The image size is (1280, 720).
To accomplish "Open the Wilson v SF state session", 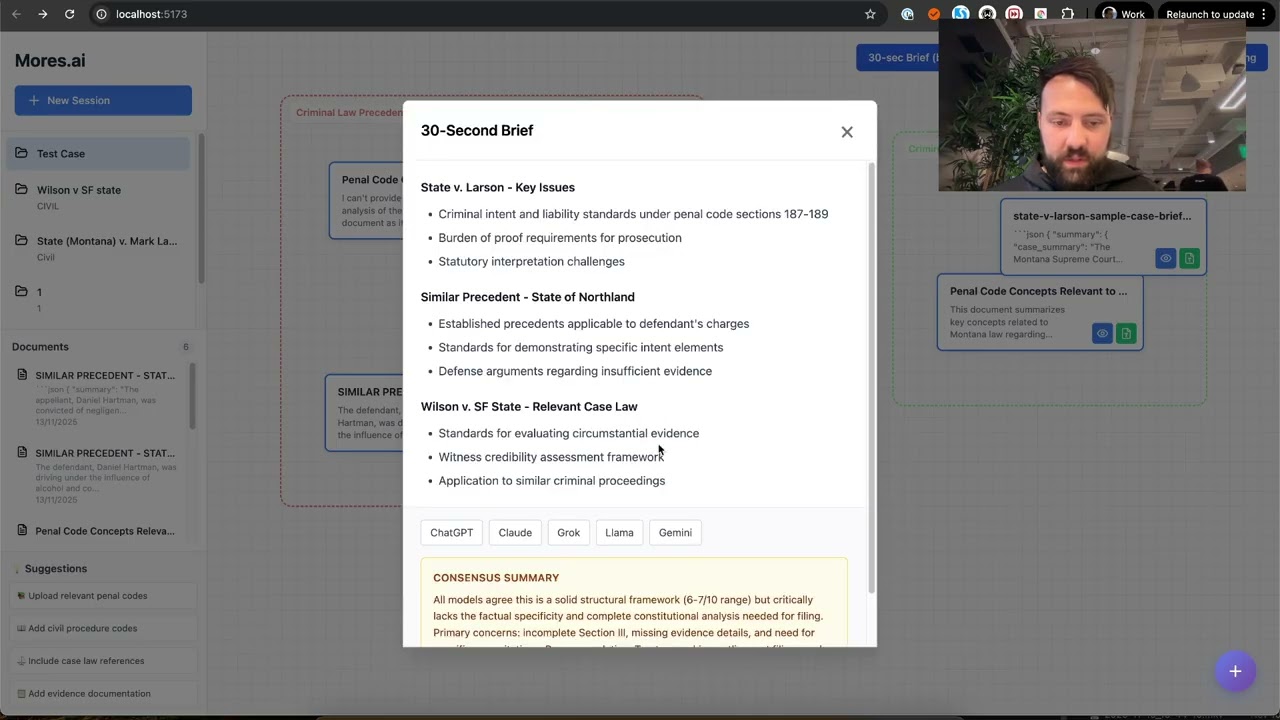I will (98, 197).
